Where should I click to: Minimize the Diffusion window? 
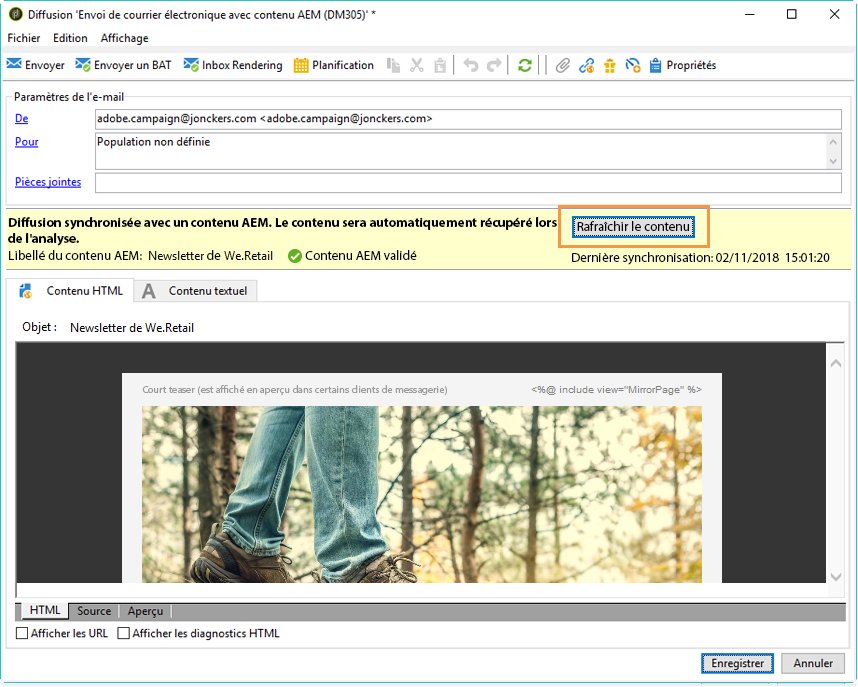tap(750, 14)
